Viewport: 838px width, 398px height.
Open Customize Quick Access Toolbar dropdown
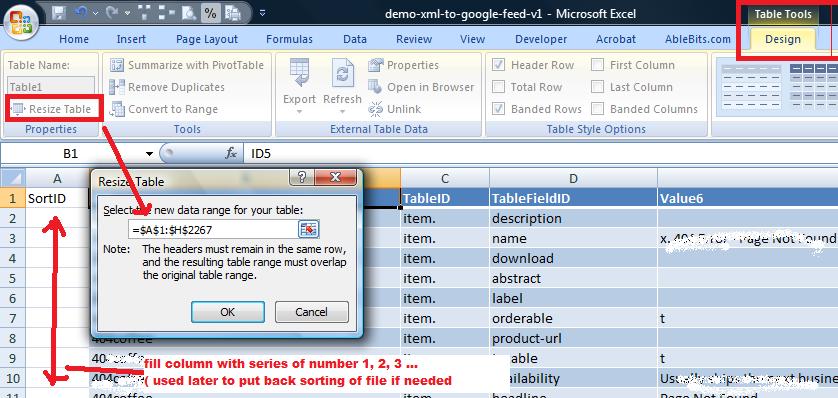[x=262, y=13]
